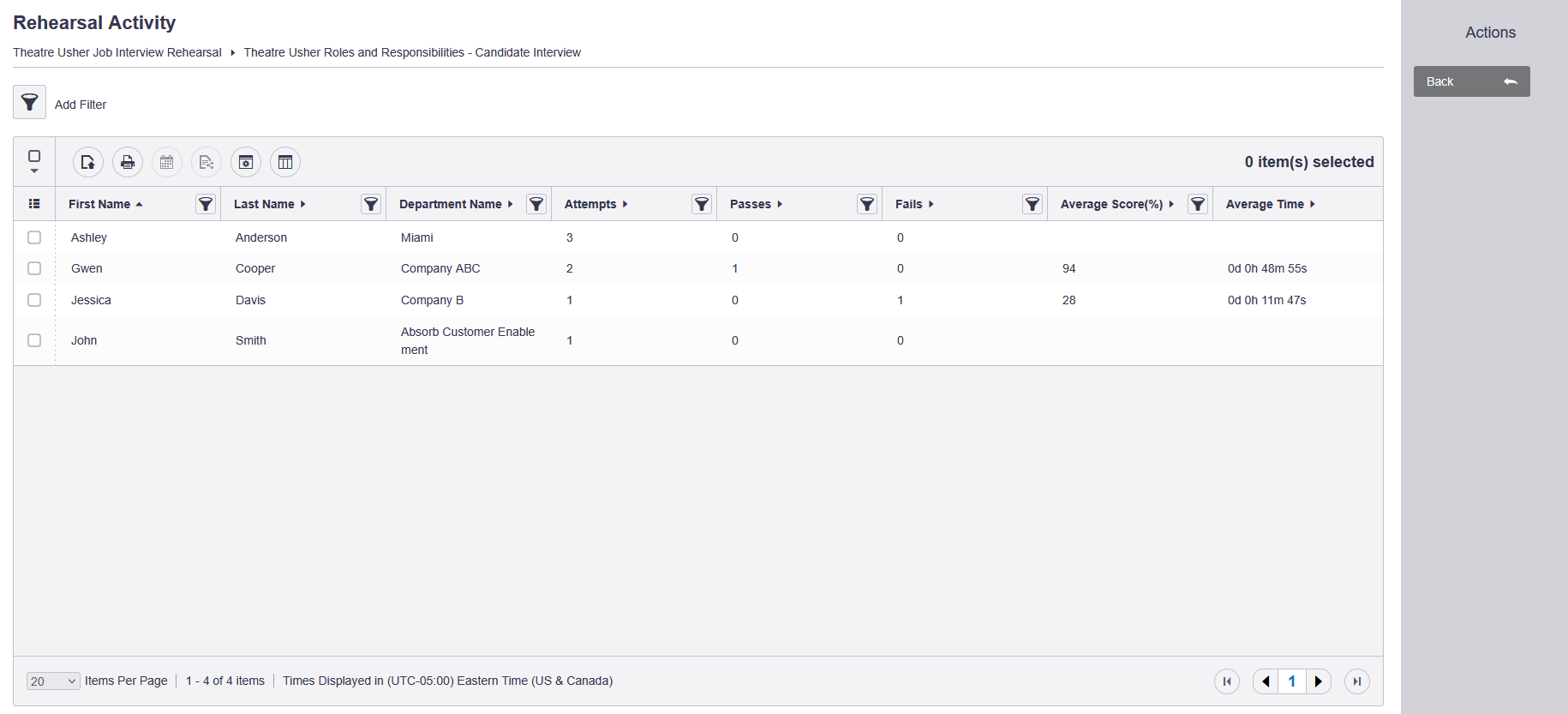Sort by the First Name column header

[105, 204]
